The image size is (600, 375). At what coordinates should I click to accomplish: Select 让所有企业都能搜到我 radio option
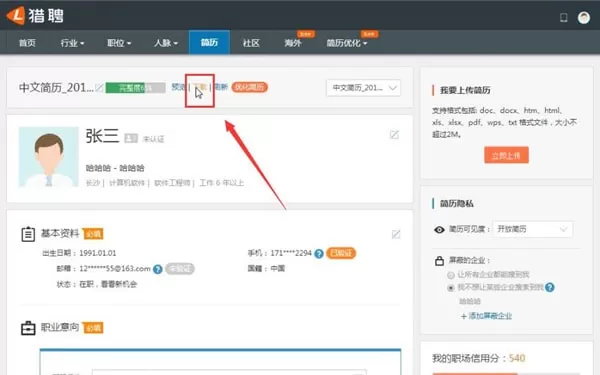tap(451, 275)
